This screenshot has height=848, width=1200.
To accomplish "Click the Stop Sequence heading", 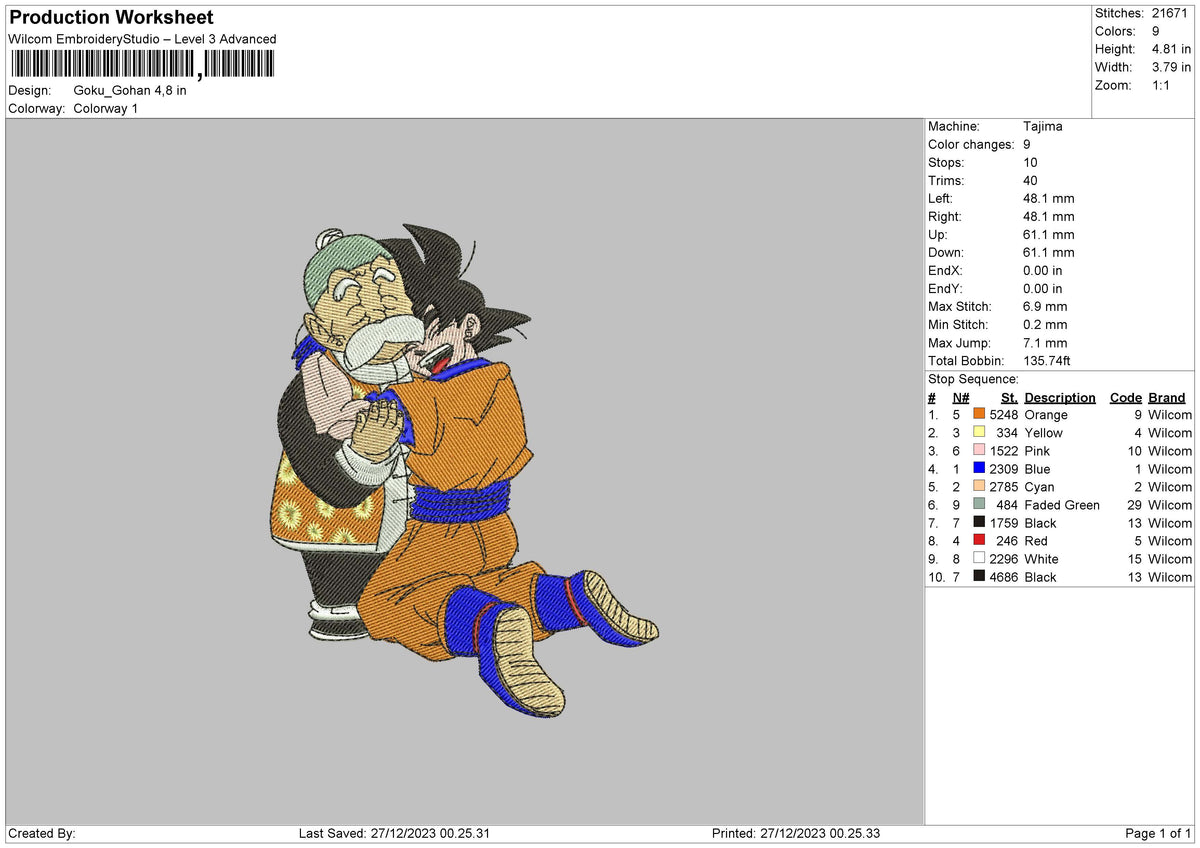I will pos(973,379).
